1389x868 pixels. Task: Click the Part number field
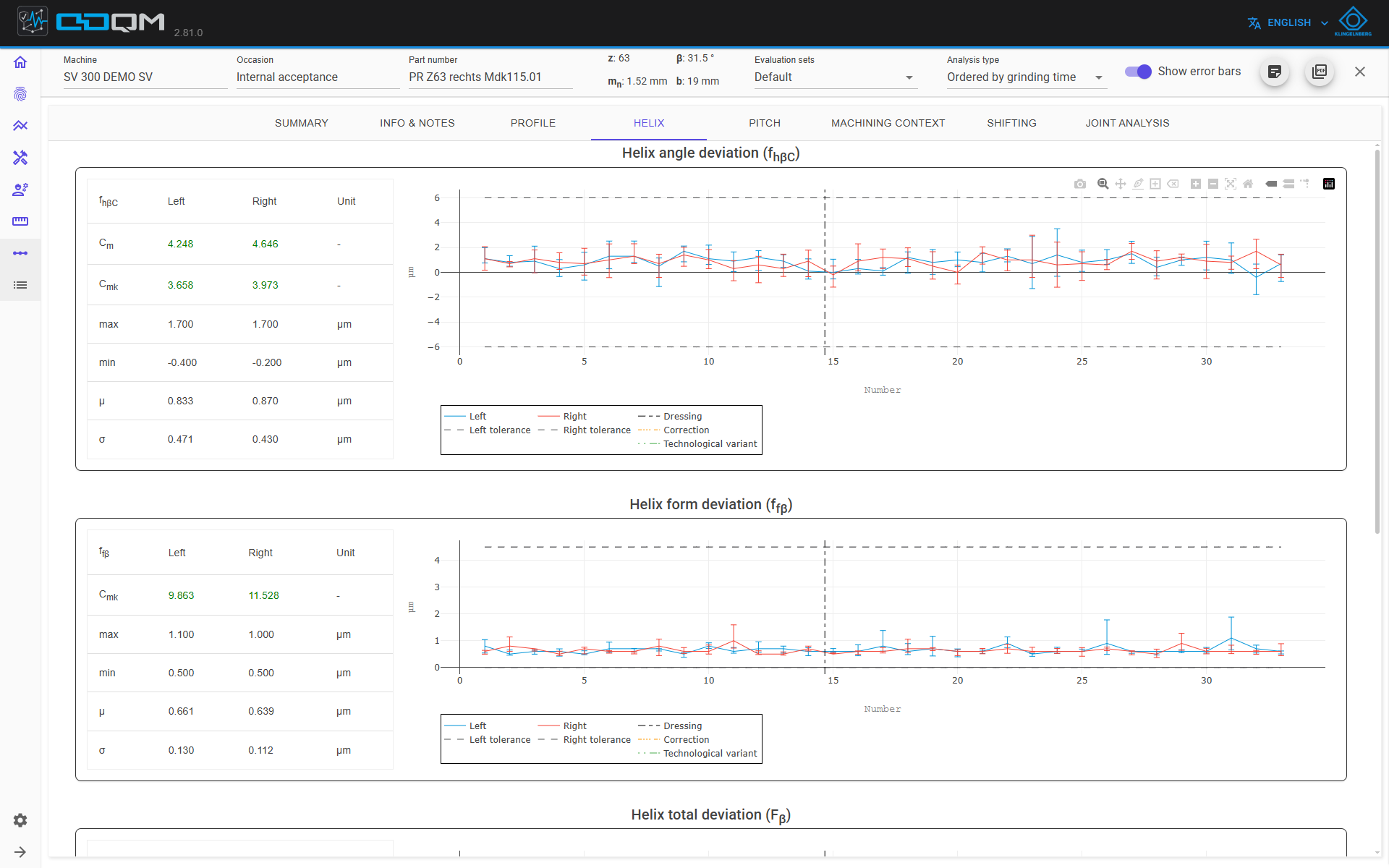pyautogui.click(x=490, y=77)
